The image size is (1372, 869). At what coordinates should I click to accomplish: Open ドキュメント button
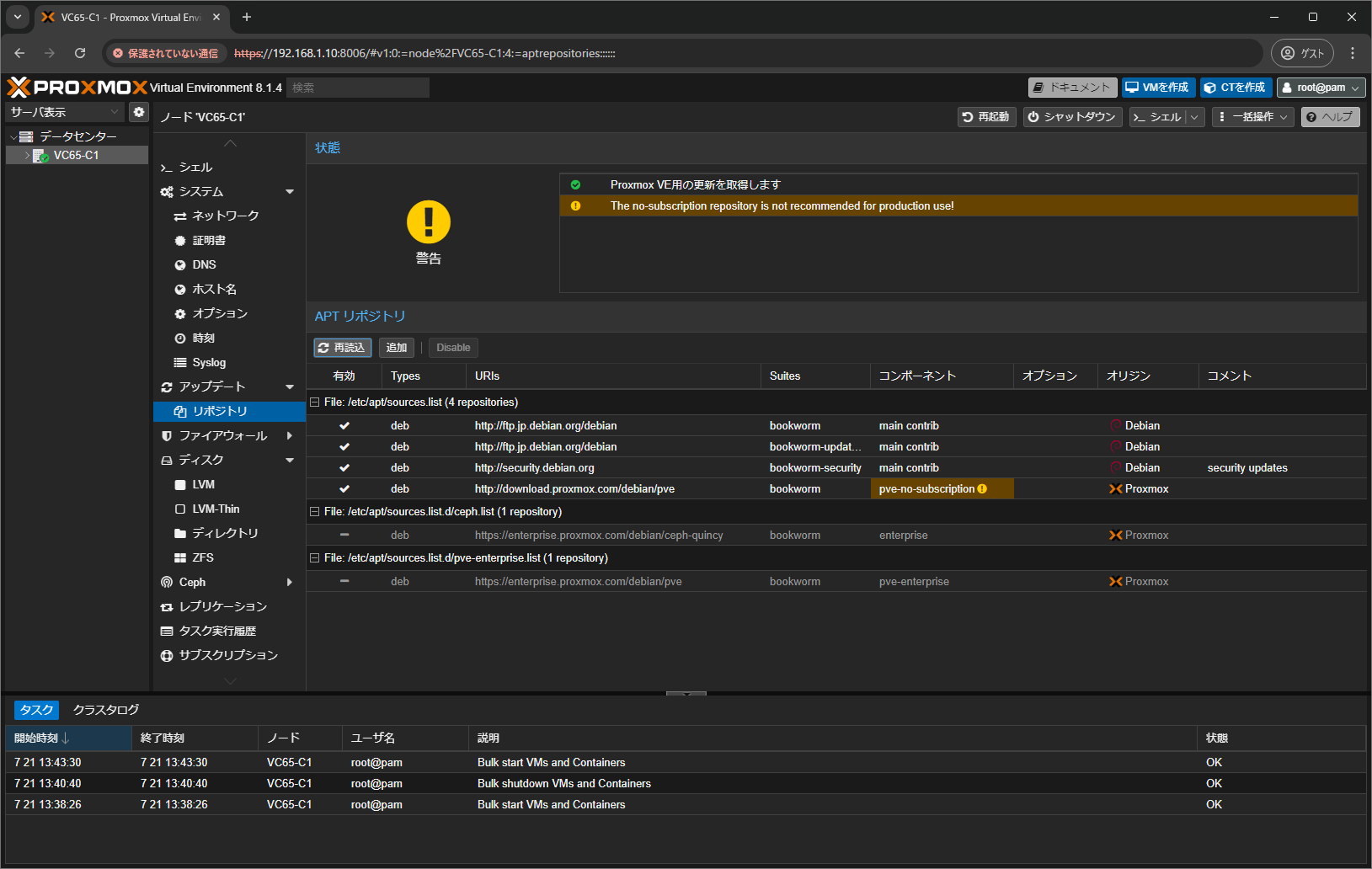coord(1073,88)
